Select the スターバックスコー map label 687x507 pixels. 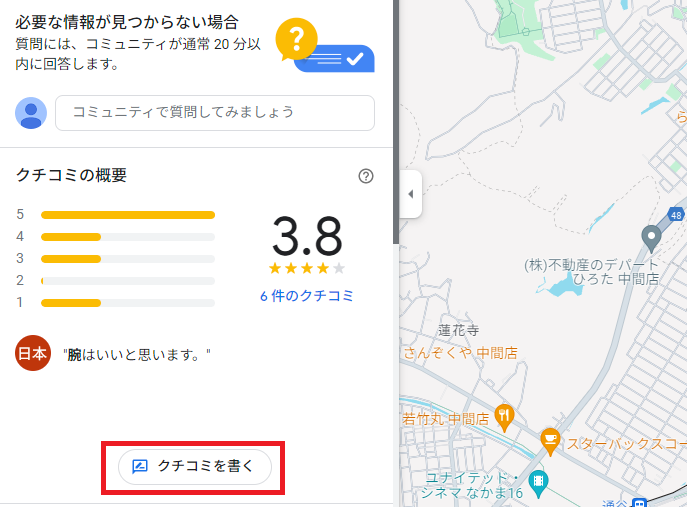pos(627,444)
